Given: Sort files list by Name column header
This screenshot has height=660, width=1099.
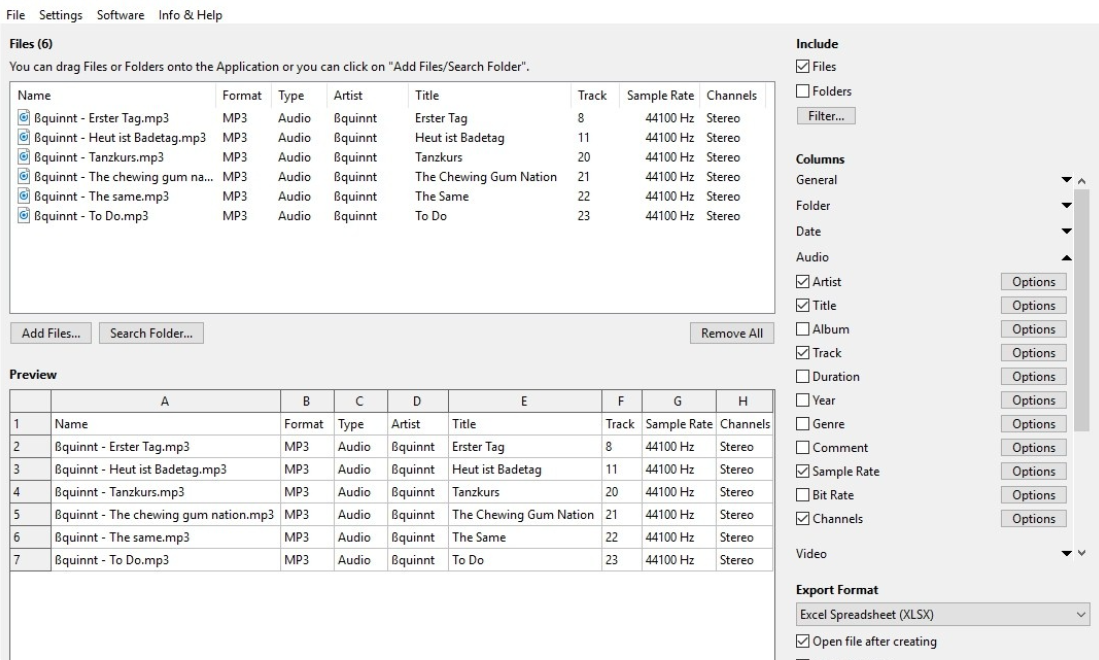Looking at the screenshot, I should click(113, 95).
